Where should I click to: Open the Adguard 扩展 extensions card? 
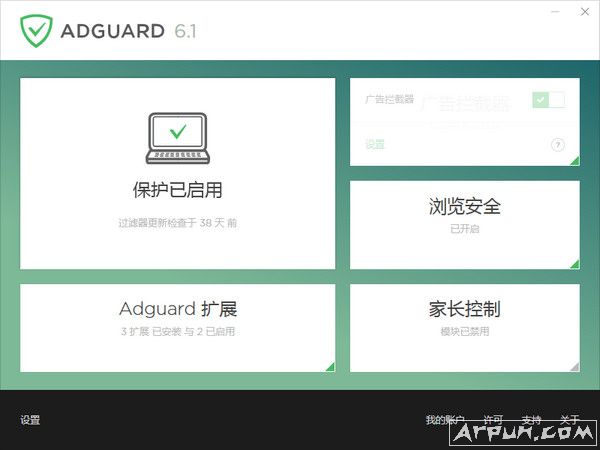(x=178, y=328)
